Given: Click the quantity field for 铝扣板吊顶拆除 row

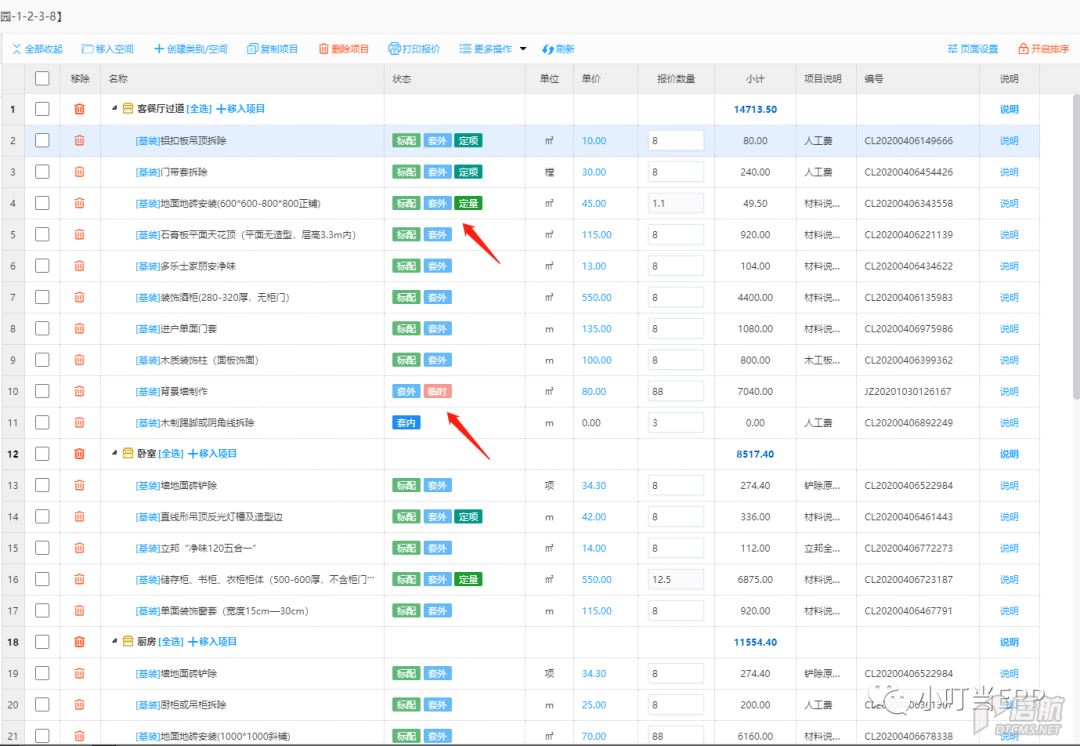Looking at the screenshot, I should click(x=676, y=141).
